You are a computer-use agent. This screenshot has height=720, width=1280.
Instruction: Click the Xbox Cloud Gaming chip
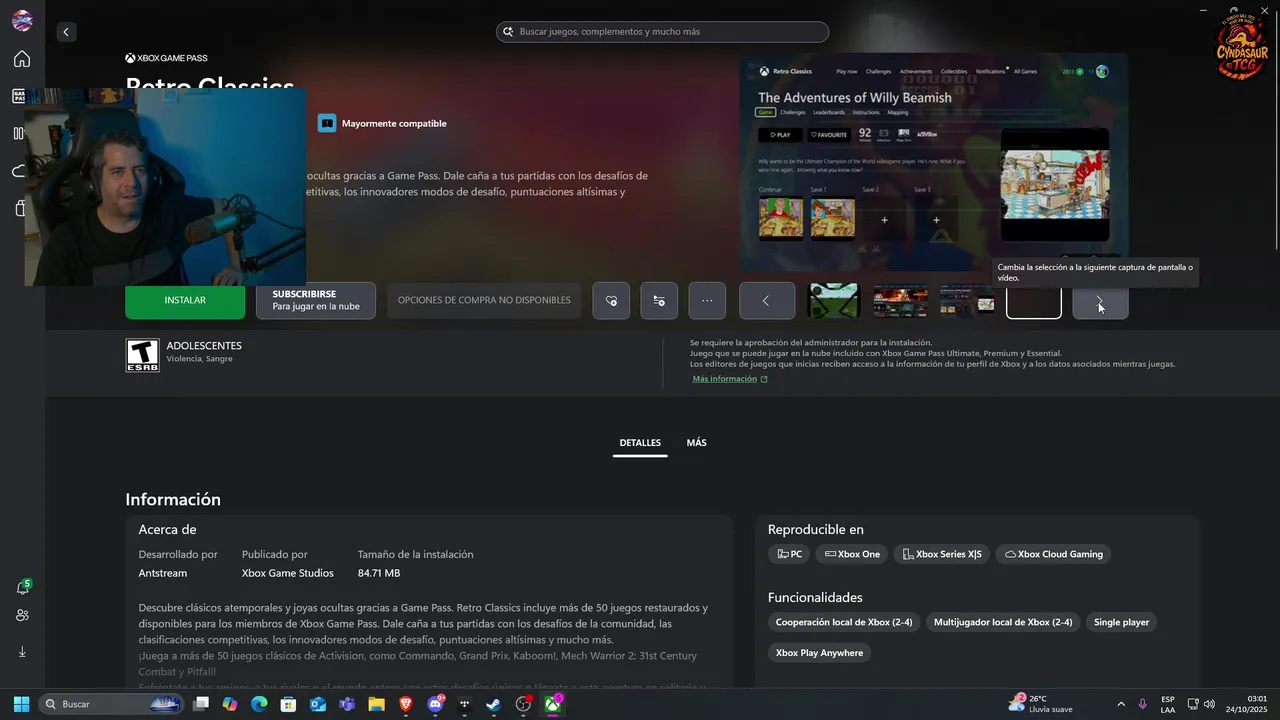[1054, 554]
